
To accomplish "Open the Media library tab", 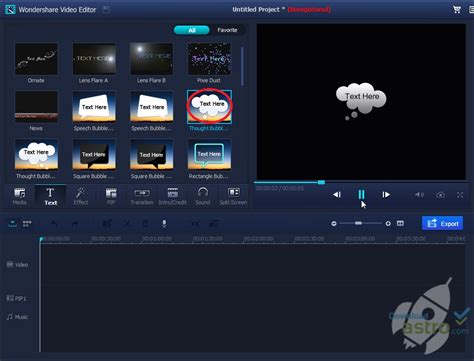I will pos(19,196).
